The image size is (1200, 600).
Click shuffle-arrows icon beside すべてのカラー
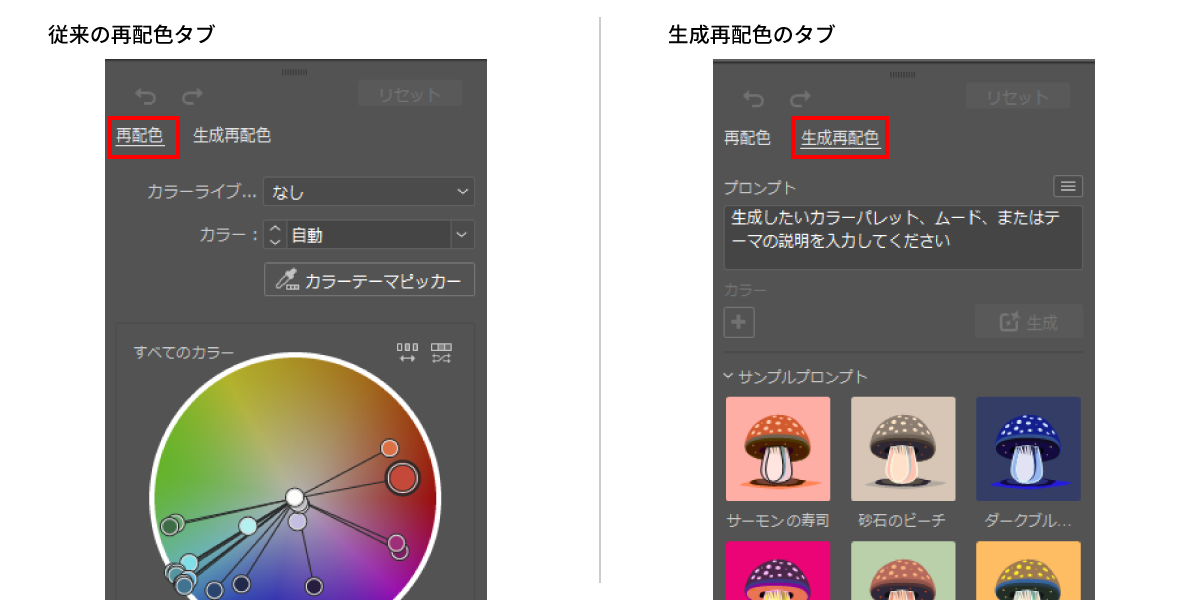[x=441, y=352]
